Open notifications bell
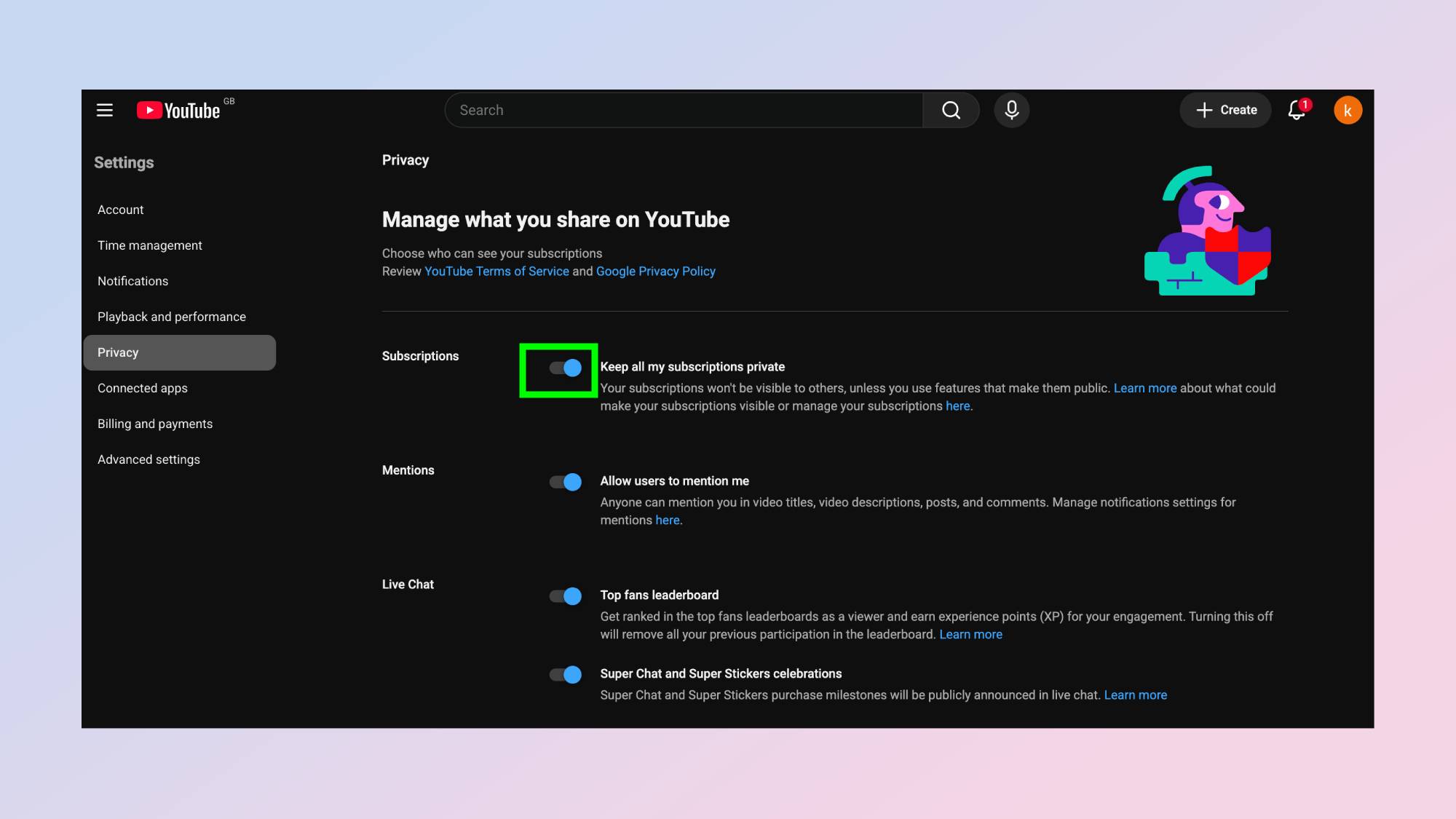1456x819 pixels. (1297, 110)
